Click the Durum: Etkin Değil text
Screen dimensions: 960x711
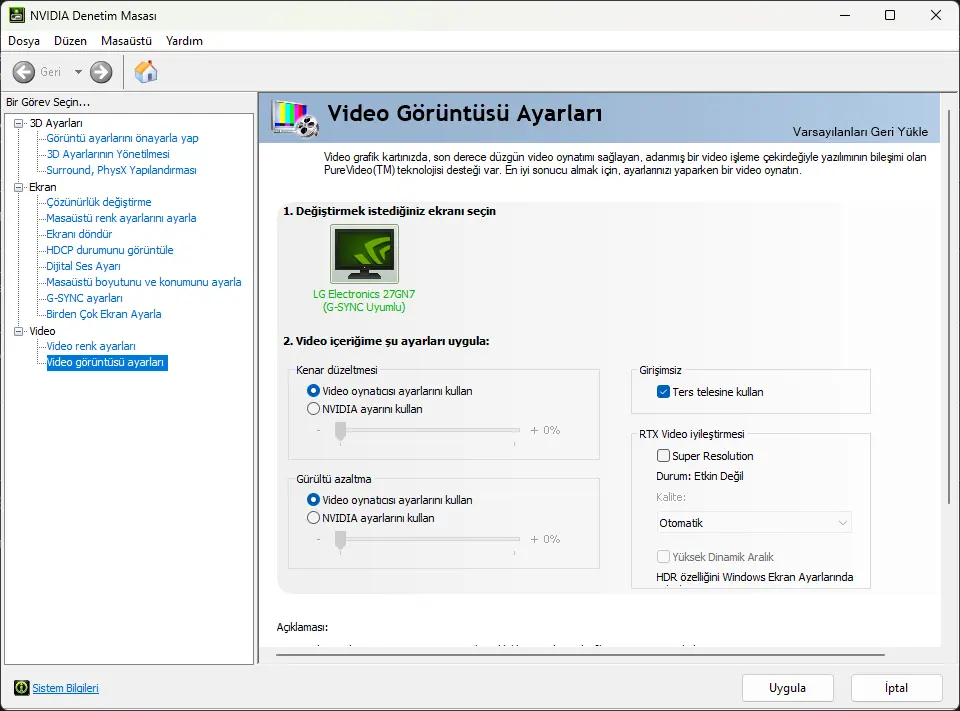[700, 476]
